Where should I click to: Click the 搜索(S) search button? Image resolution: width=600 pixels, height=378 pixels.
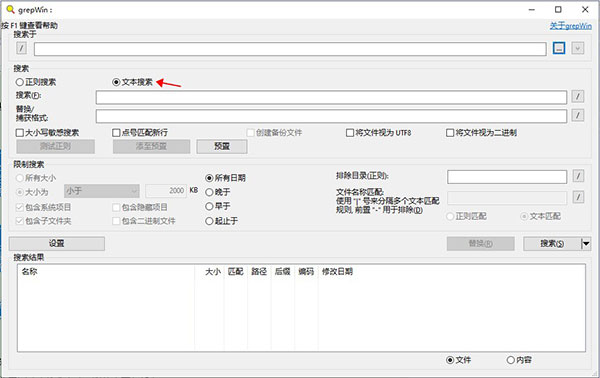[552, 244]
